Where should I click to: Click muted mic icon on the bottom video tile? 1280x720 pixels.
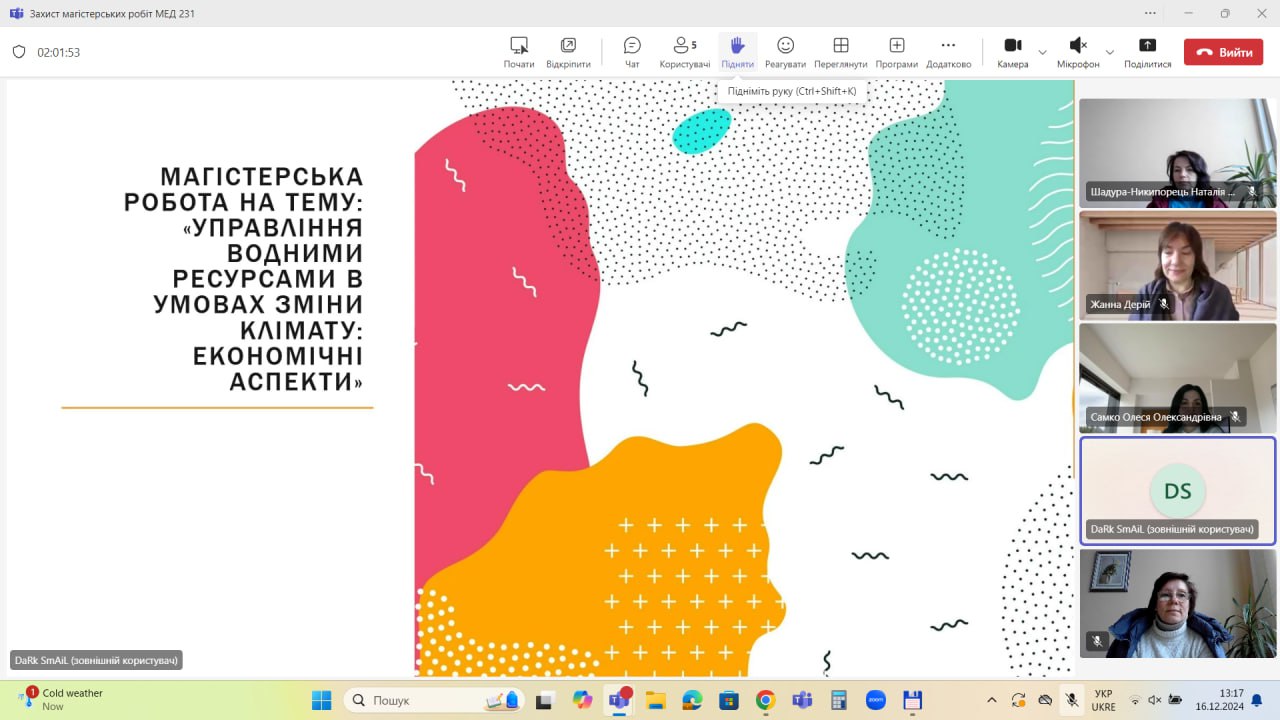(x=1097, y=641)
